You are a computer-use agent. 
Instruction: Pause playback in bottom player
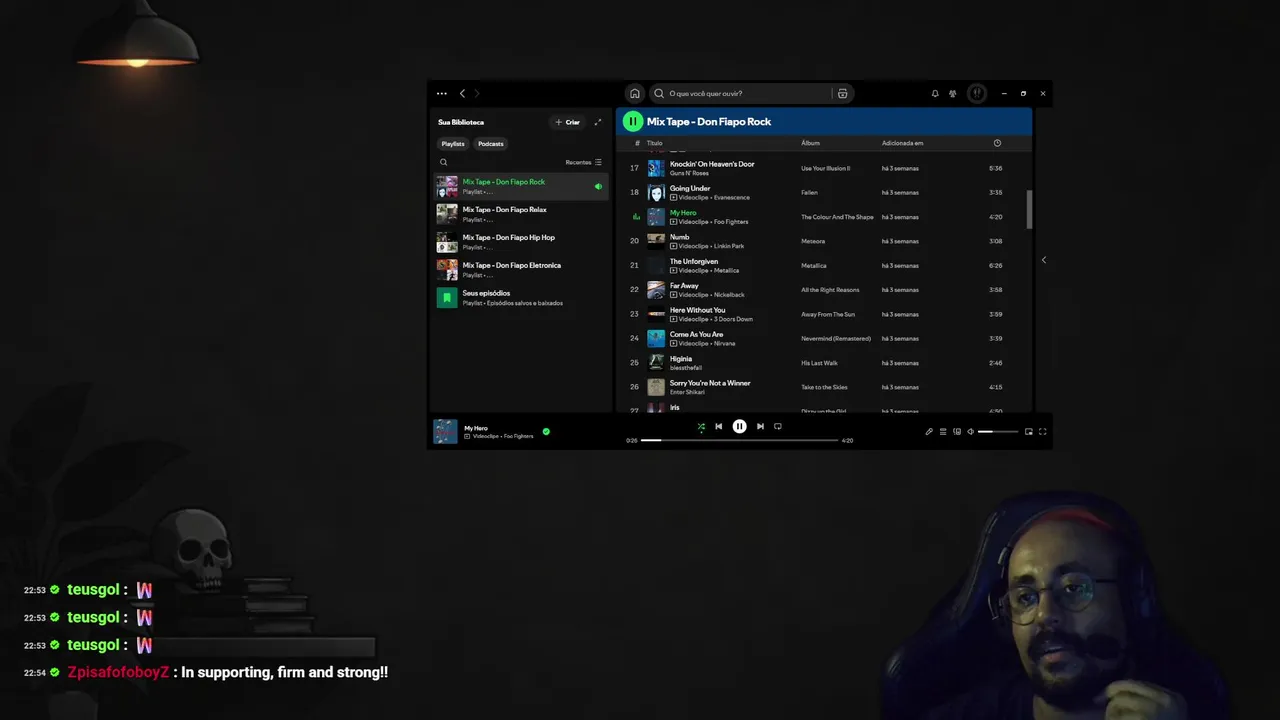(x=739, y=426)
